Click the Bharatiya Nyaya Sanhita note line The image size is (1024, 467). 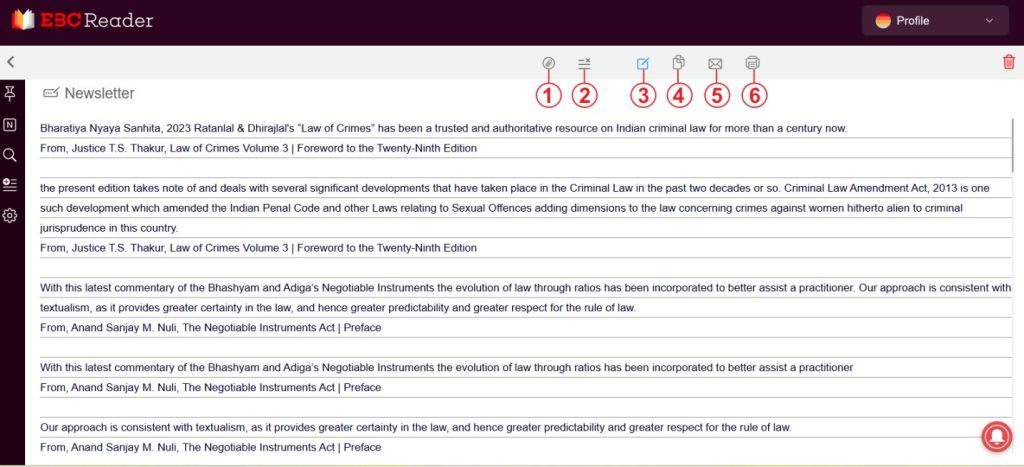tap(443, 128)
